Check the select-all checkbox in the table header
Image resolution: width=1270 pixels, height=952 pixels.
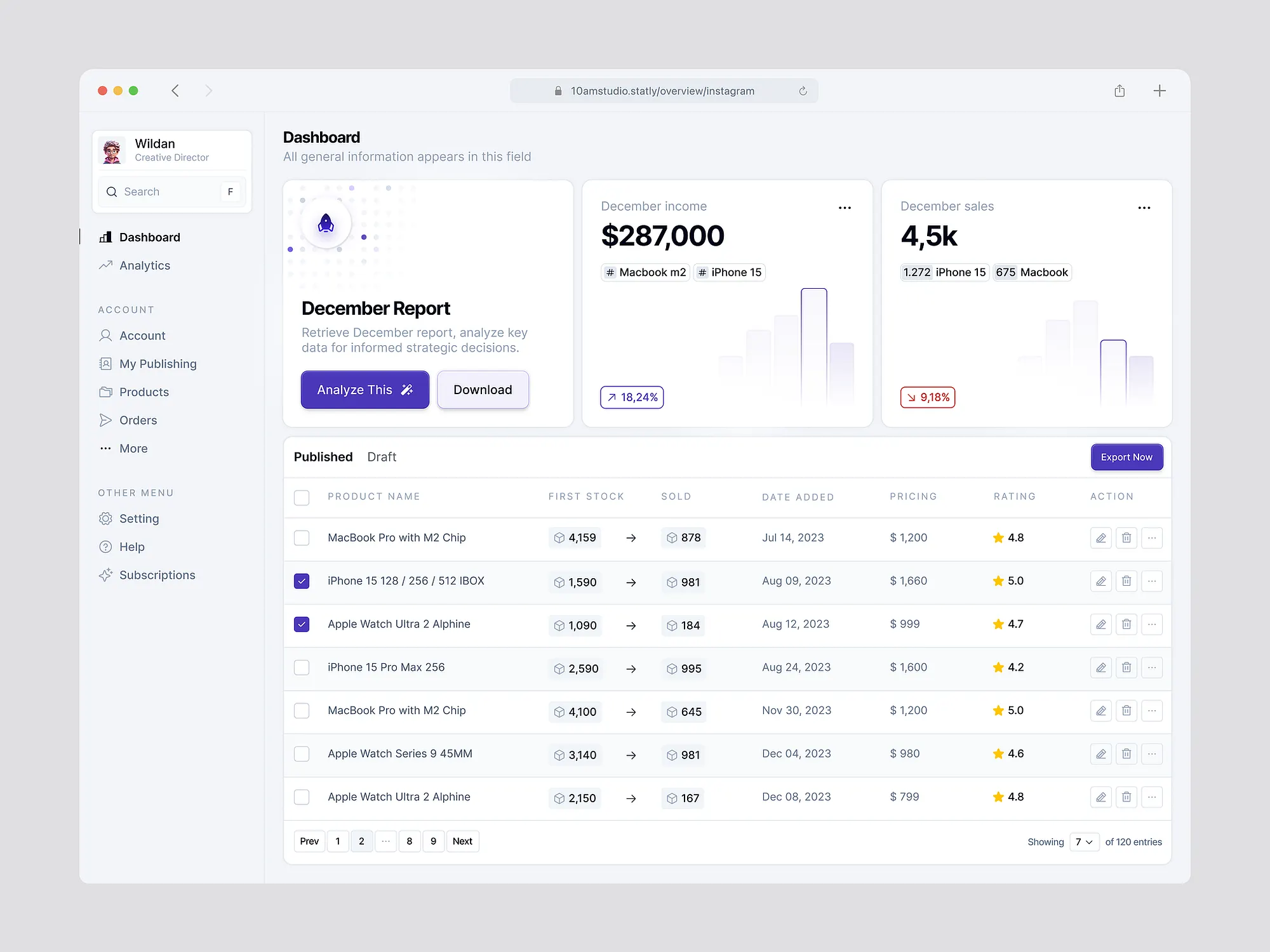(302, 498)
